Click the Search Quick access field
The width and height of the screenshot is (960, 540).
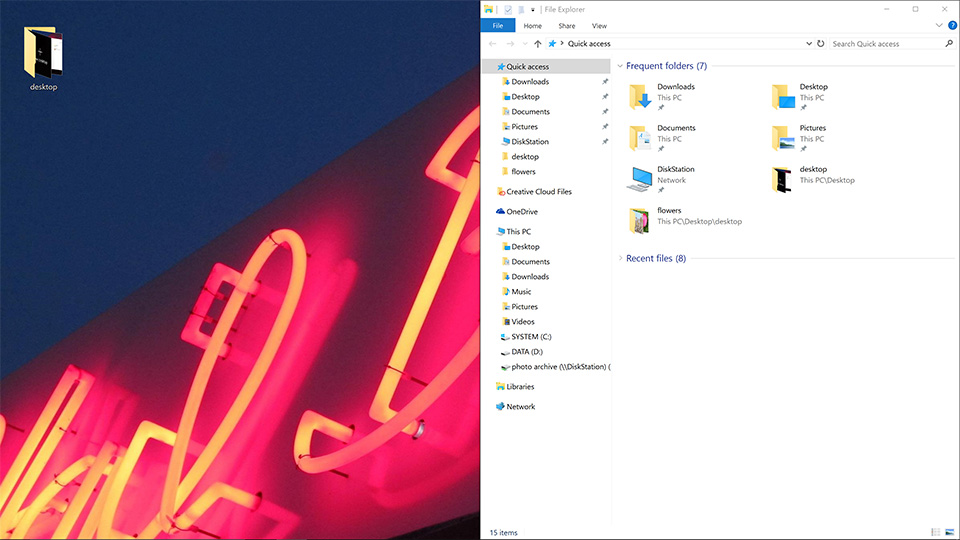(887, 43)
